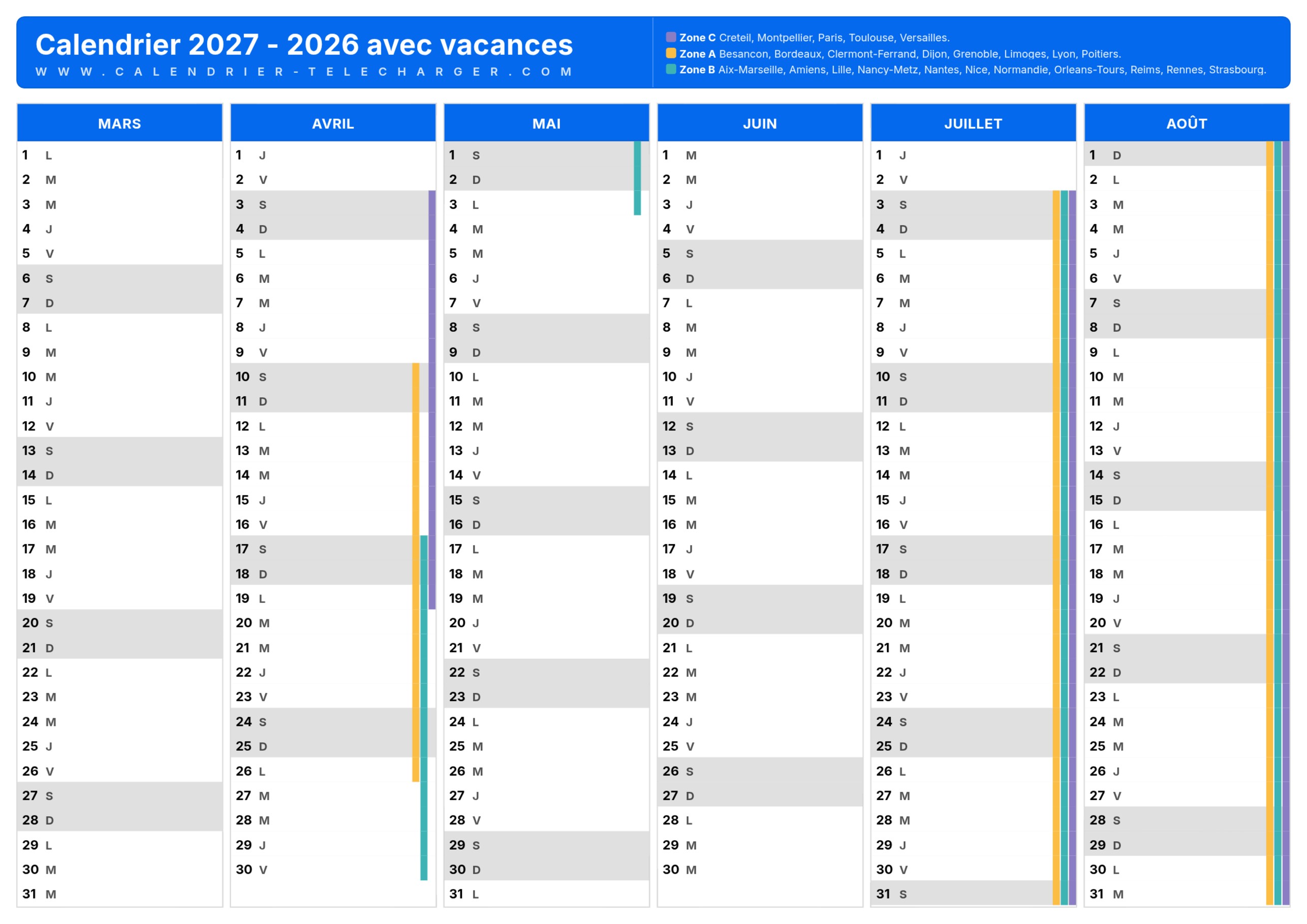Click the teal Zone B vacation bar in MAI

point(638,178)
